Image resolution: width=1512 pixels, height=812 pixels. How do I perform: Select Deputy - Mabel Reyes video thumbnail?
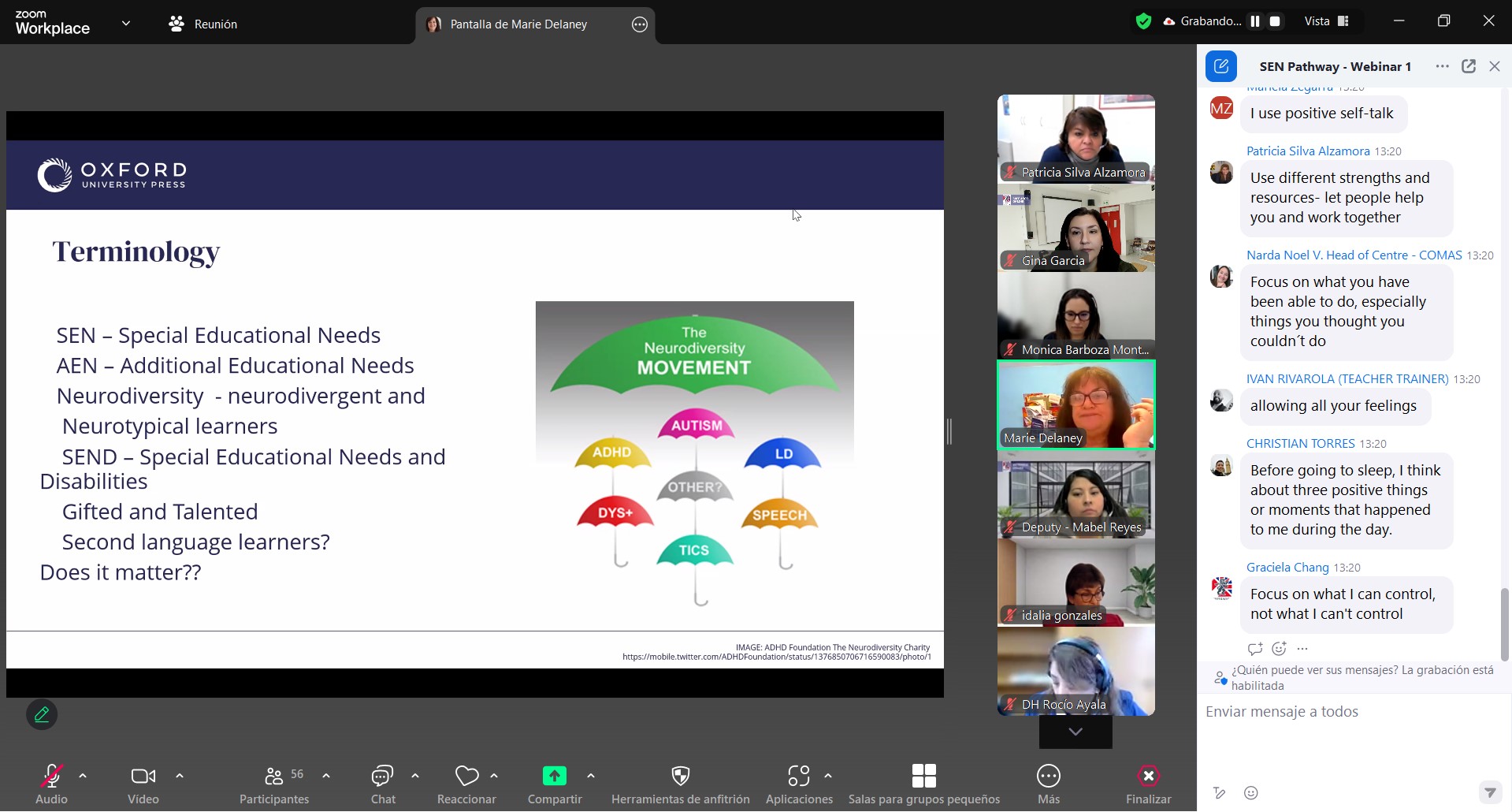coord(1076,494)
